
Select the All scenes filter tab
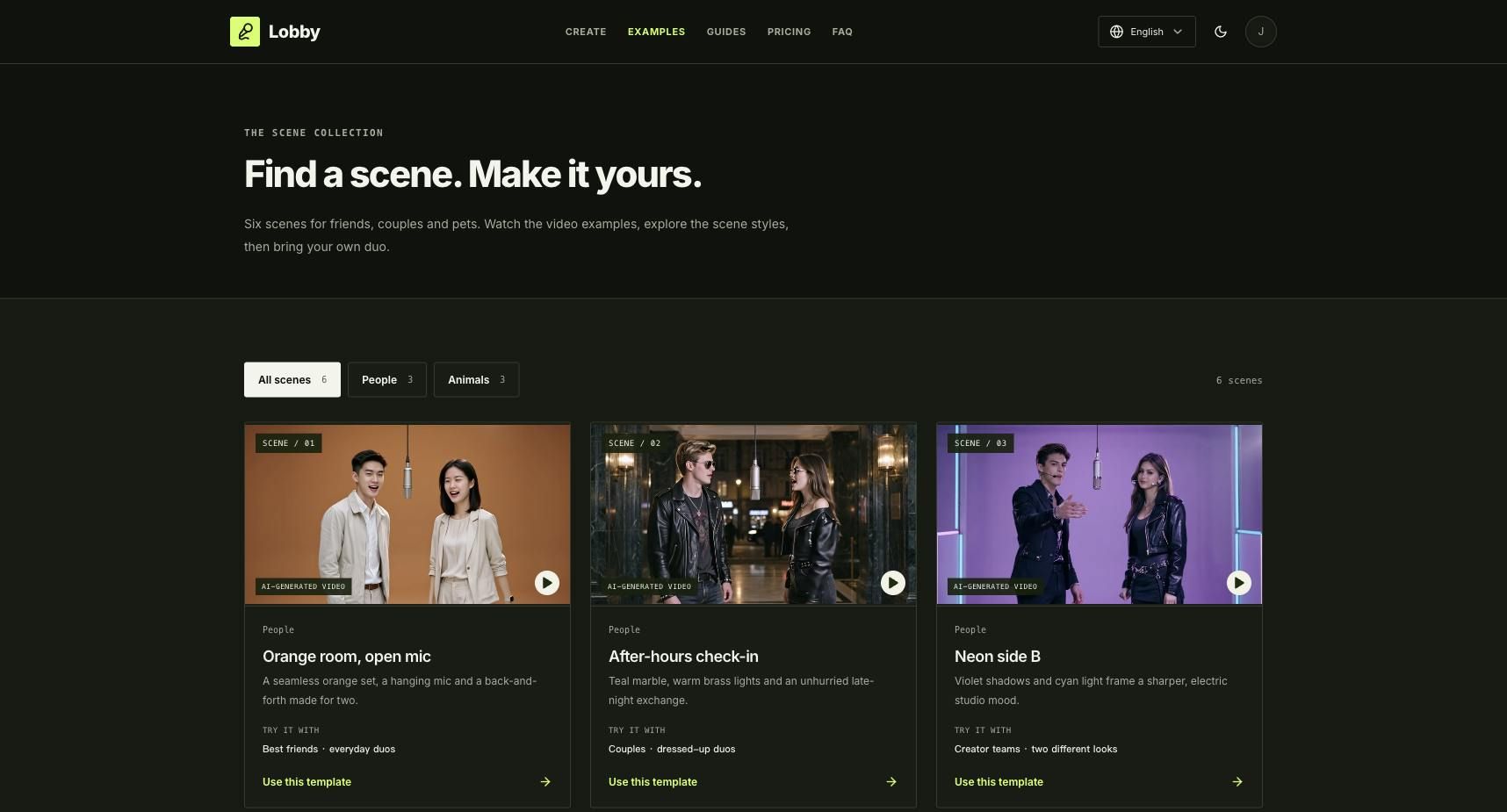(x=292, y=380)
